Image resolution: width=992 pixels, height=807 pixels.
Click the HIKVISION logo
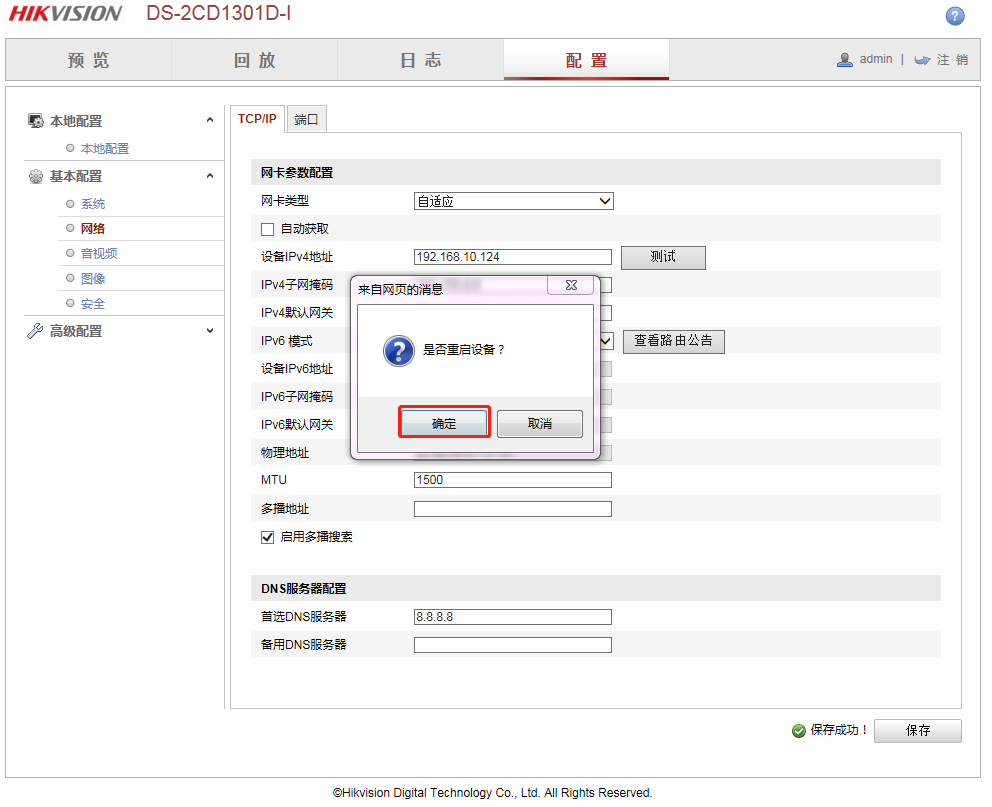coord(66,14)
